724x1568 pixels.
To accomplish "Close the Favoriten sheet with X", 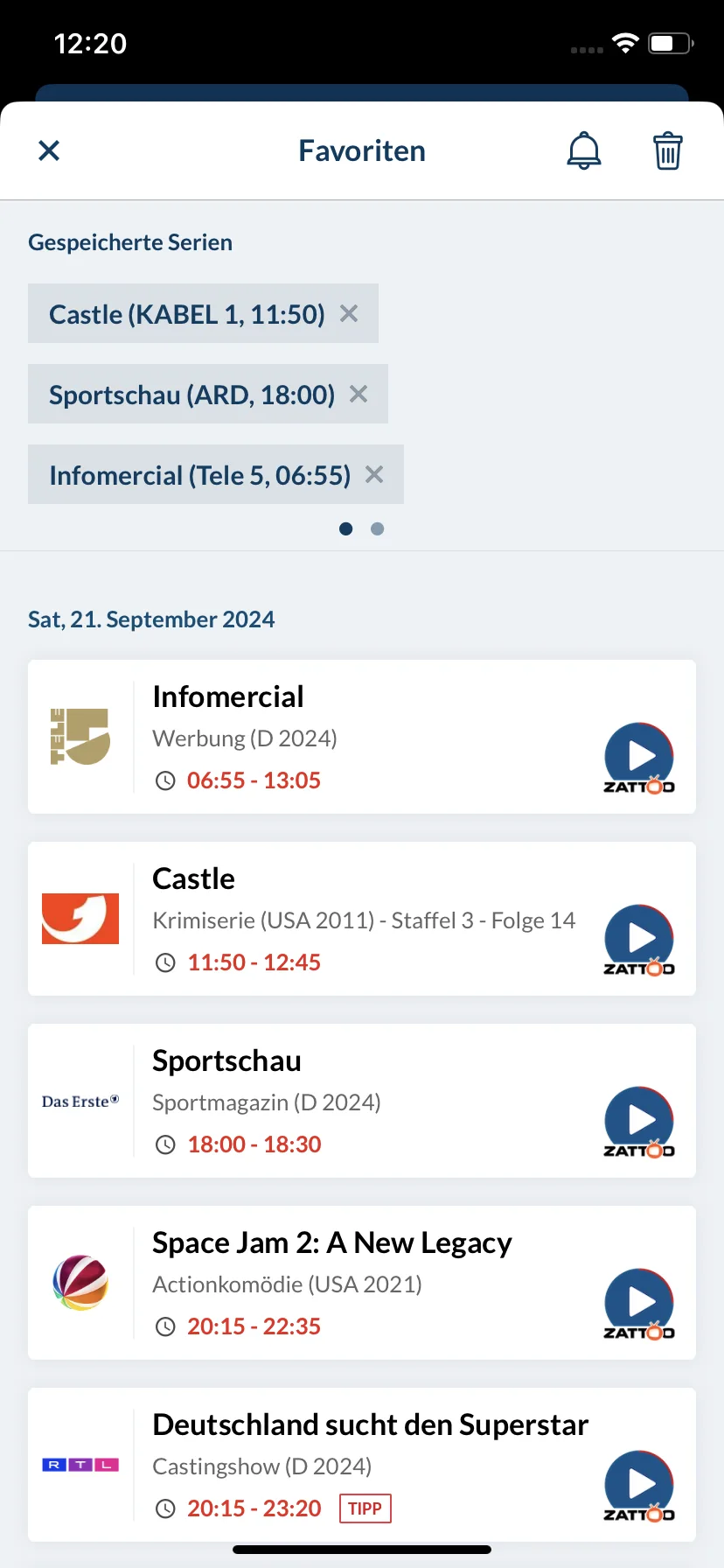I will 49,150.
